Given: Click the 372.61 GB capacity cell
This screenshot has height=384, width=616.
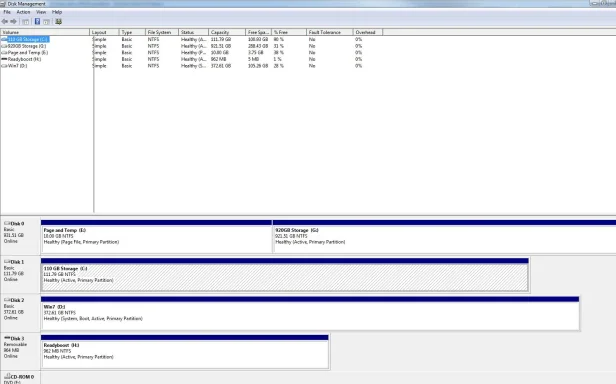Looking at the screenshot, I should (221, 66).
